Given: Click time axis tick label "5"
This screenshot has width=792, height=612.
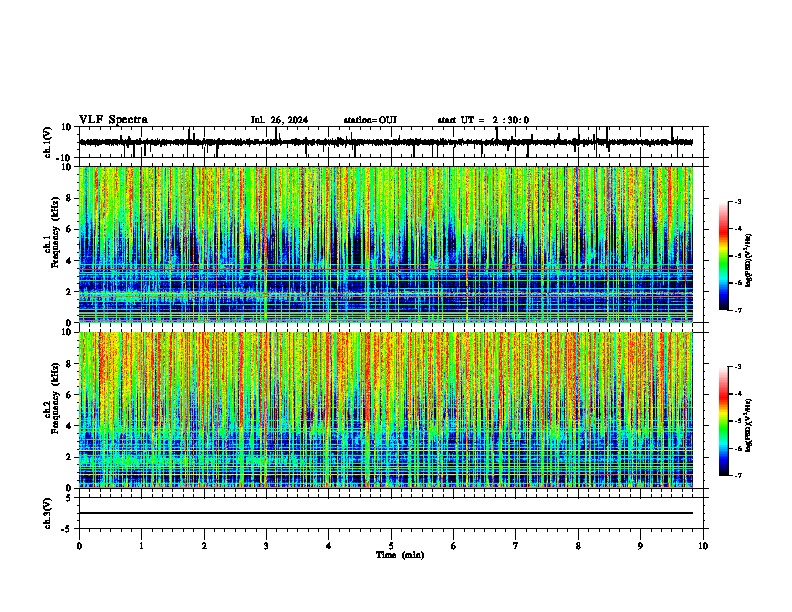Looking at the screenshot, I should [x=391, y=546].
